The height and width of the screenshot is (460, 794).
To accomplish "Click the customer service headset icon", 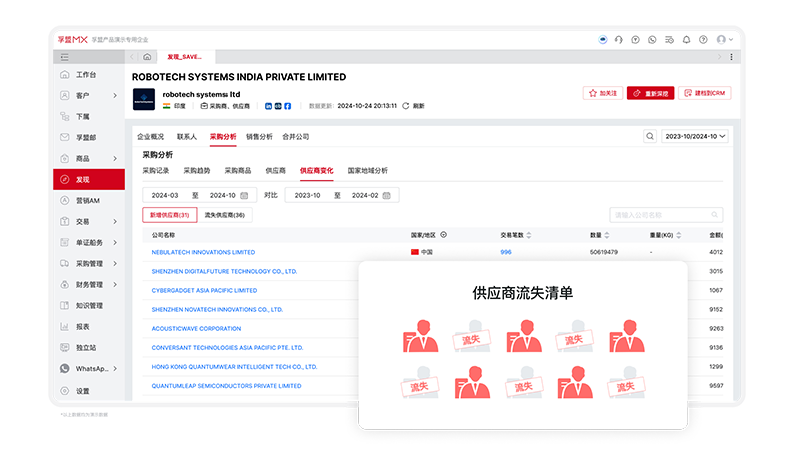I will 619,40.
